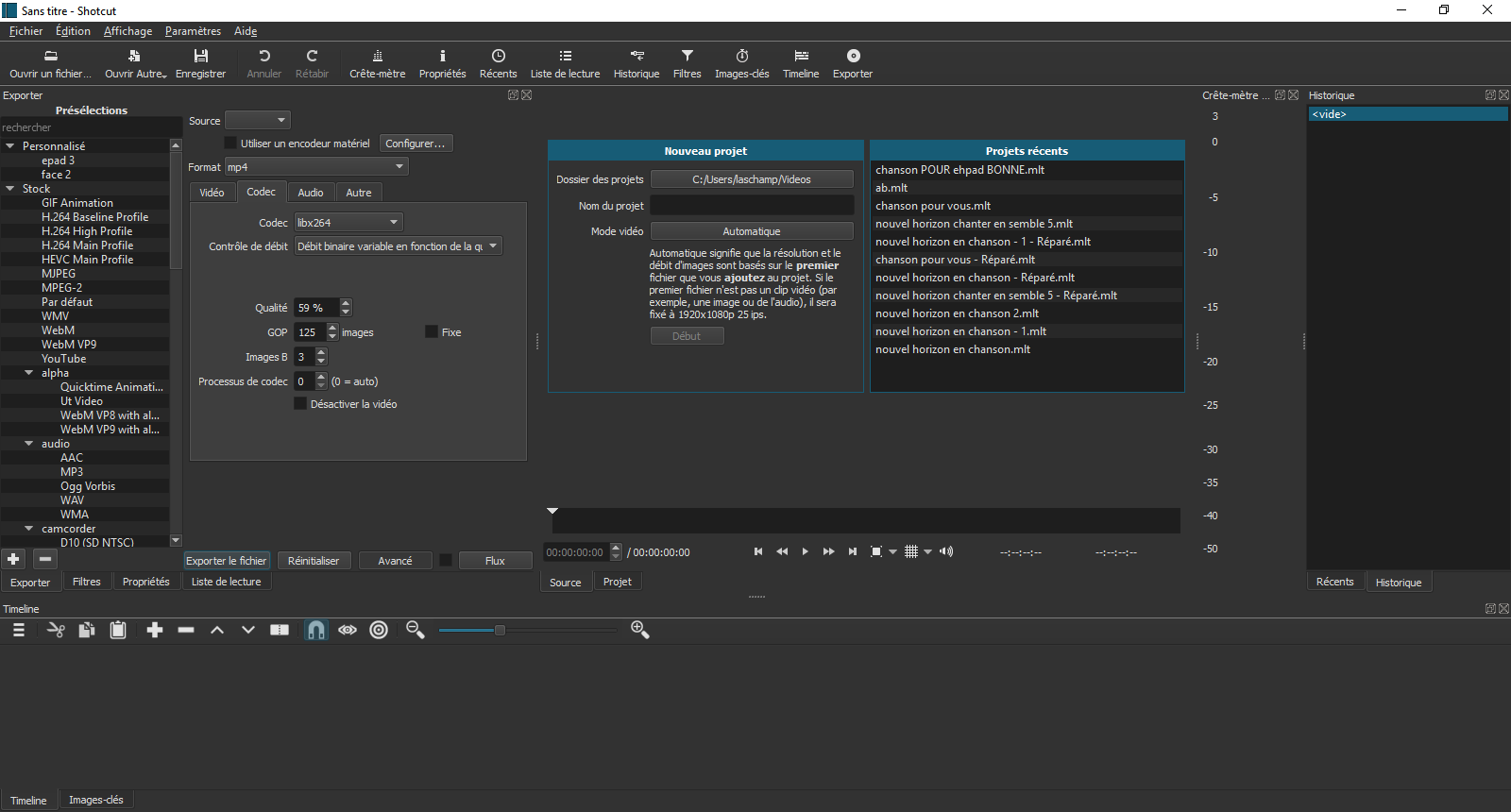Viewport: 1511px width, 812px height.
Task: Click the split at playhead icon
Action: point(280,630)
